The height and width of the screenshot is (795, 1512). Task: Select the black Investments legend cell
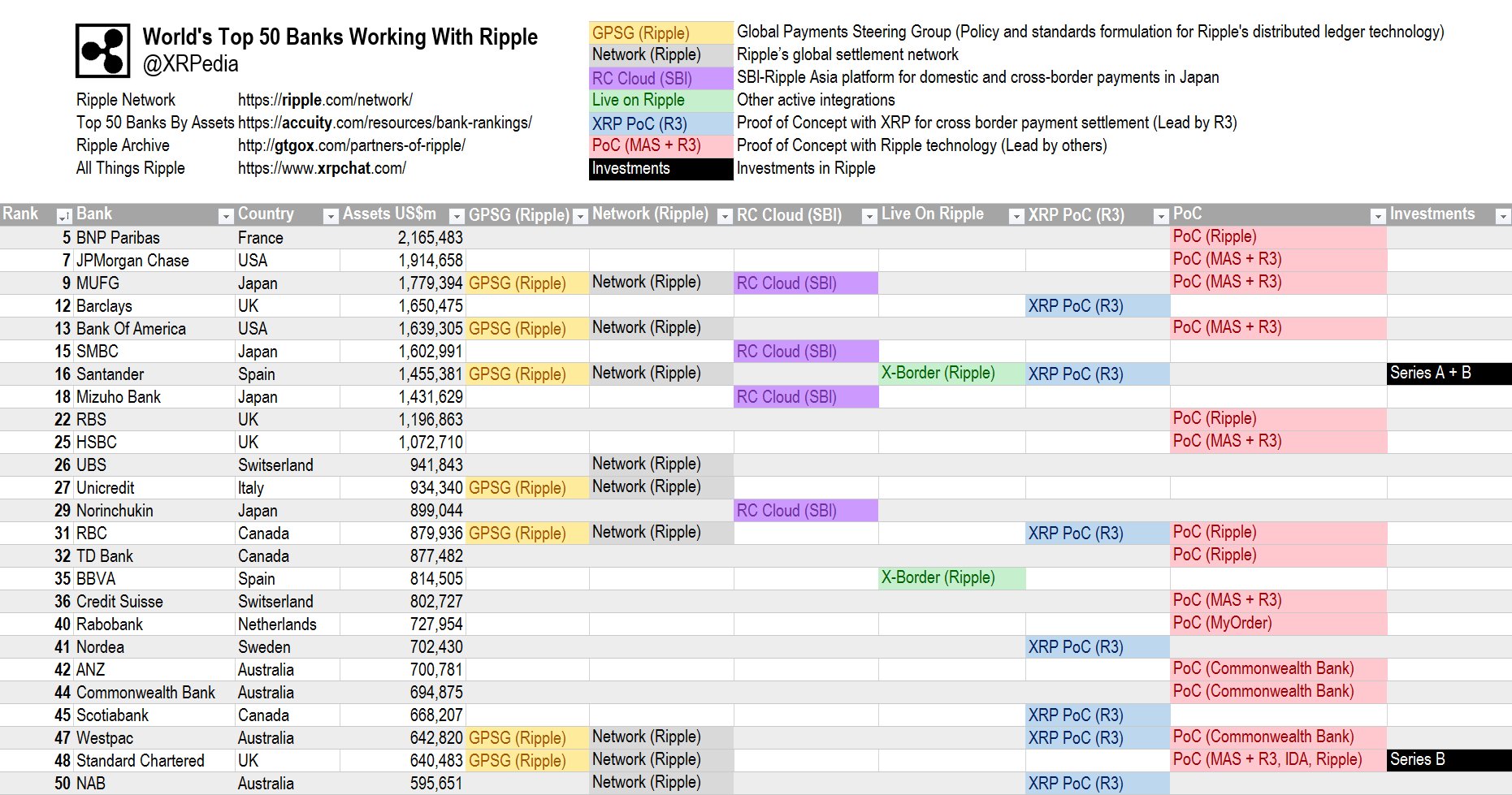661,169
